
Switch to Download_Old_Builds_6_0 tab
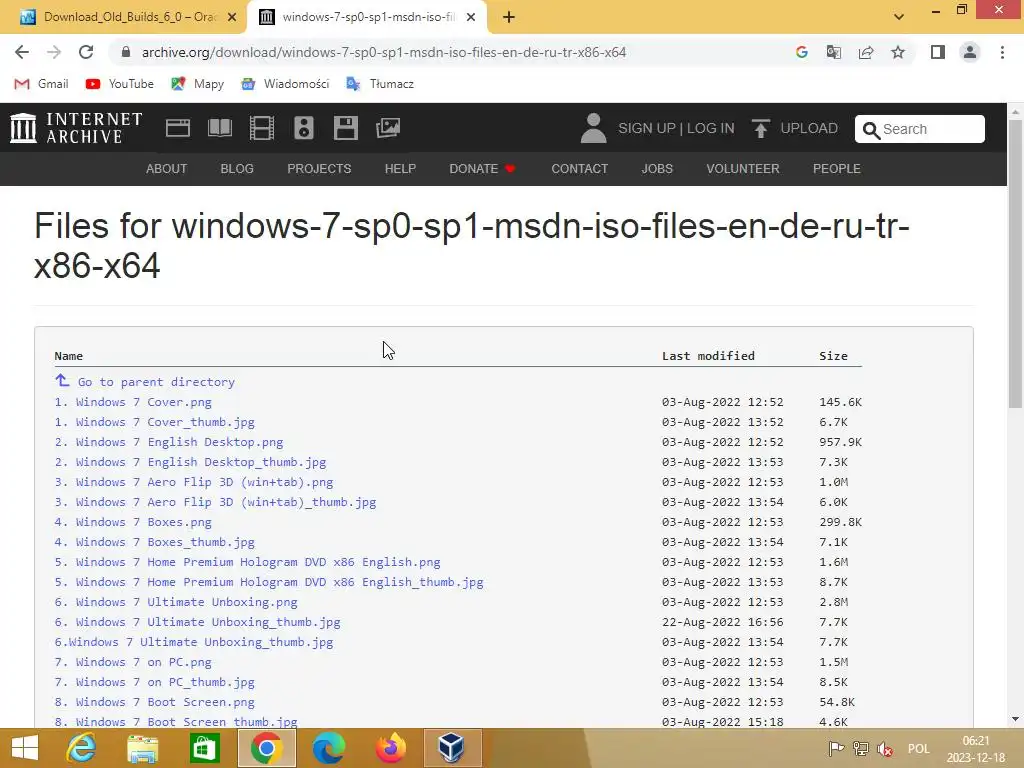(x=123, y=17)
